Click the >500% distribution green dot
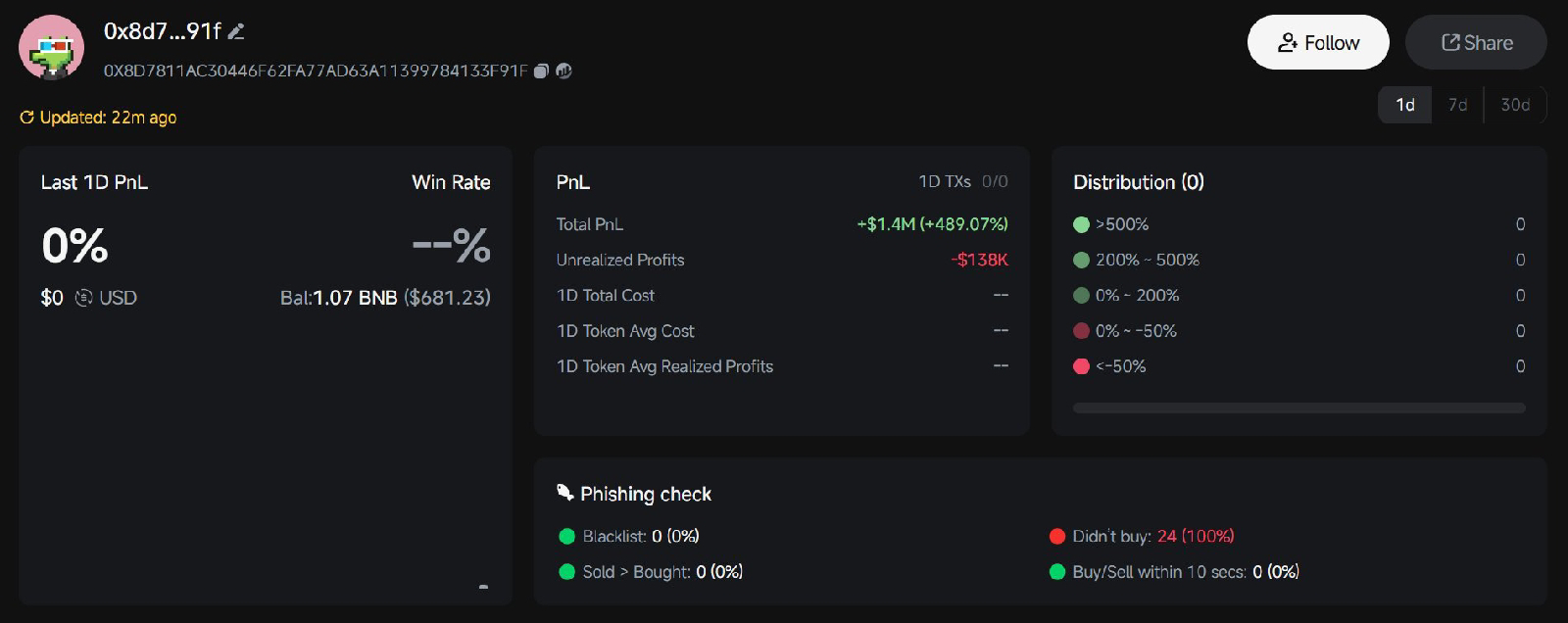The width and height of the screenshot is (1568, 623). [1081, 224]
